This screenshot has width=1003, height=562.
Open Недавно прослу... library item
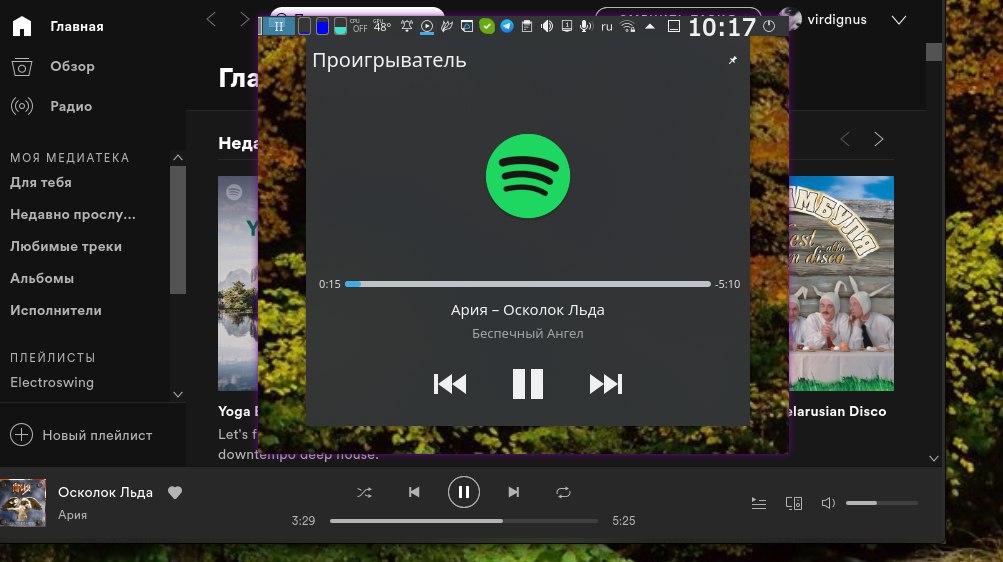[x=73, y=214]
